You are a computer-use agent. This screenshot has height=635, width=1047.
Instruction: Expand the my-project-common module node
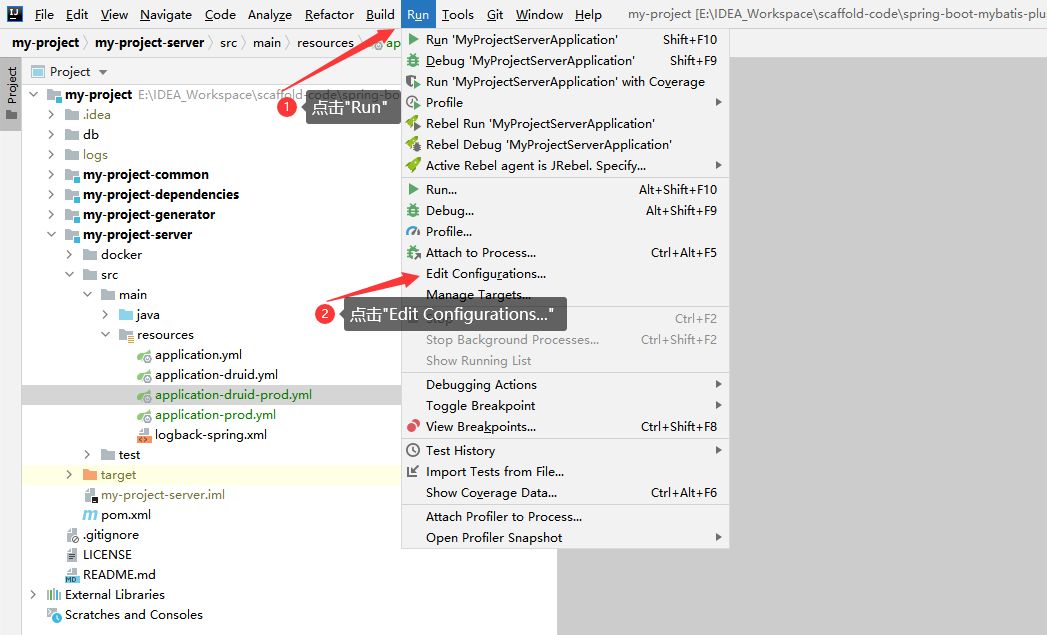[52, 175]
